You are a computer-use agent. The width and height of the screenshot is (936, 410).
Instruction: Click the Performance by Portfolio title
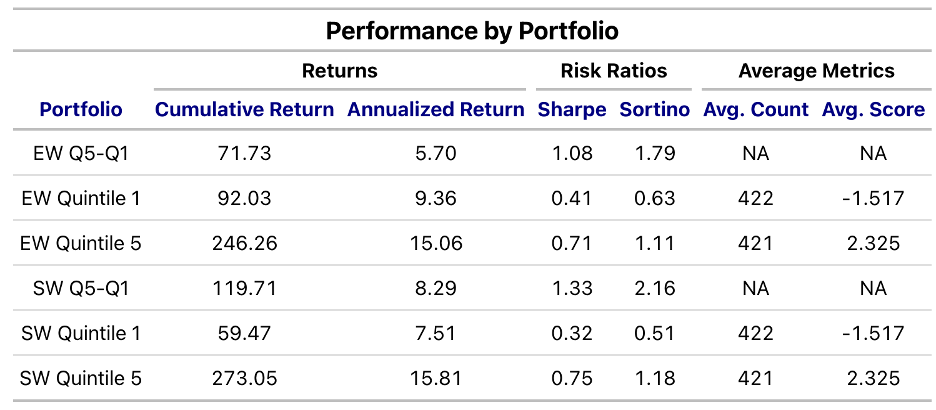pyautogui.click(x=472, y=31)
